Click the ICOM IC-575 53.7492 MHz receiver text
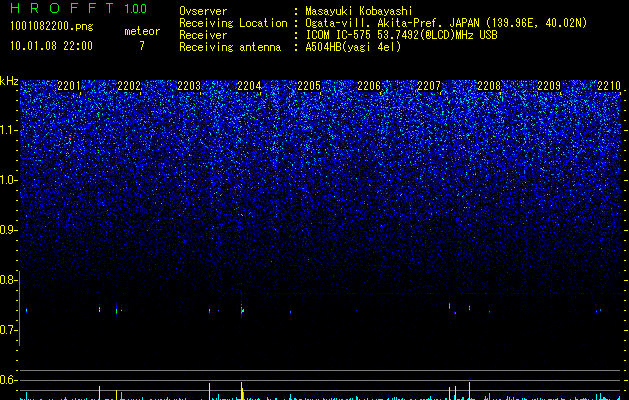This screenshot has width=629, height=400. pyautogui.click(x=401, y=35)
